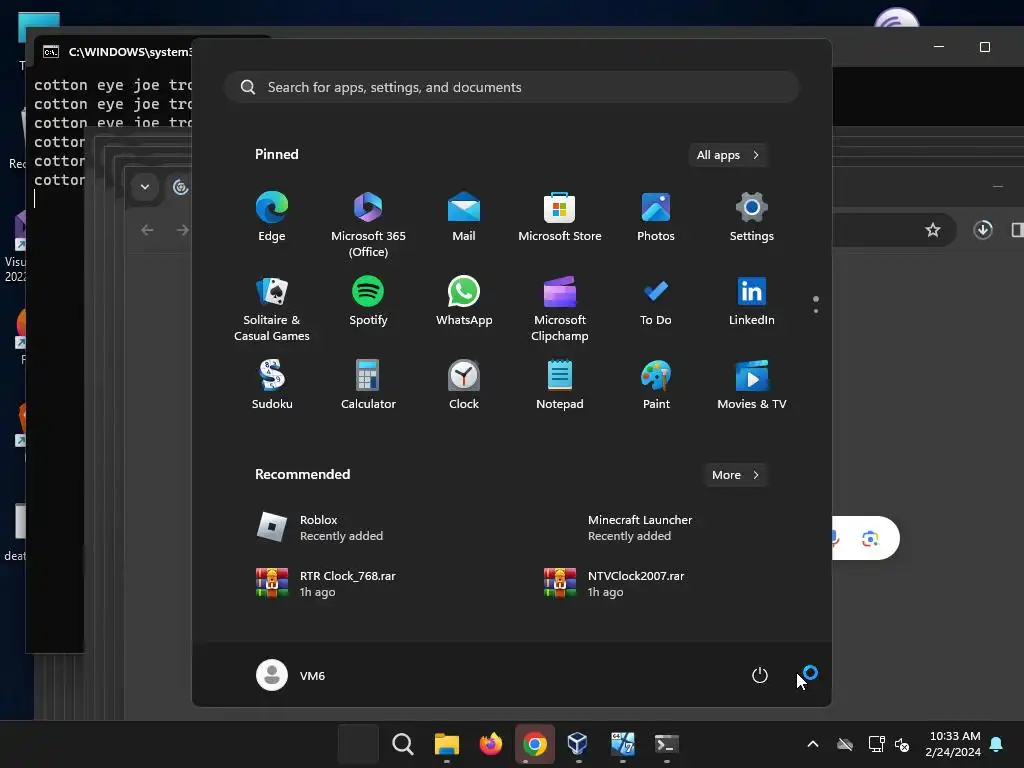Launch WhatsApp from pinned apps

[464, 301]
